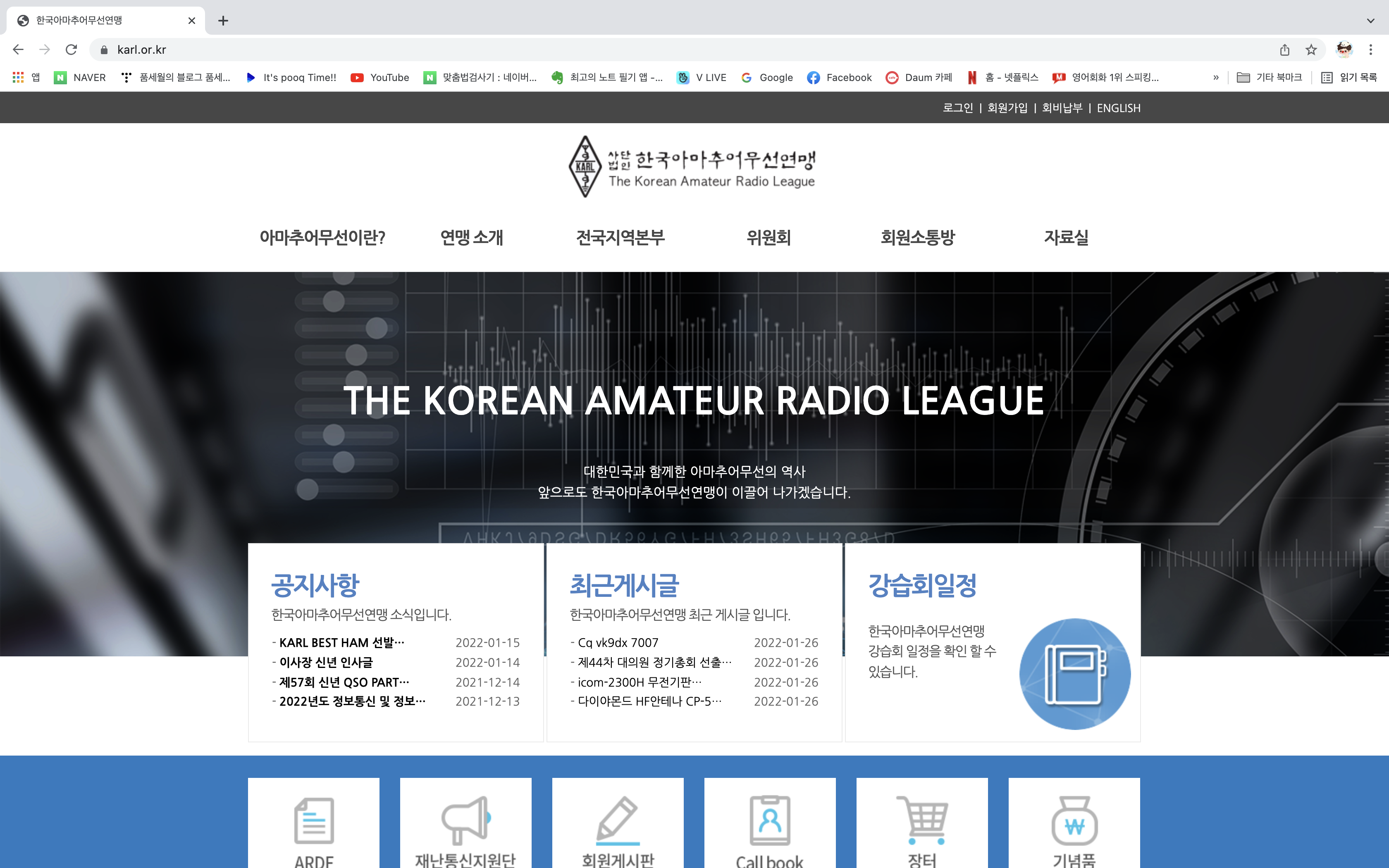
Task: Reload the page
Action: pos(71,50)
